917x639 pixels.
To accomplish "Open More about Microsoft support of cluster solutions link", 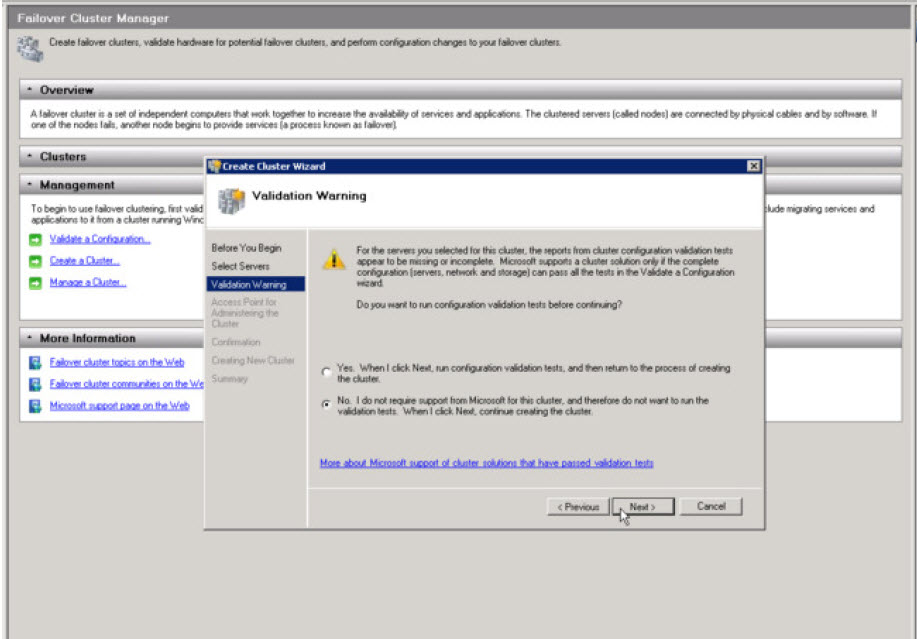I will click(487, 463).
